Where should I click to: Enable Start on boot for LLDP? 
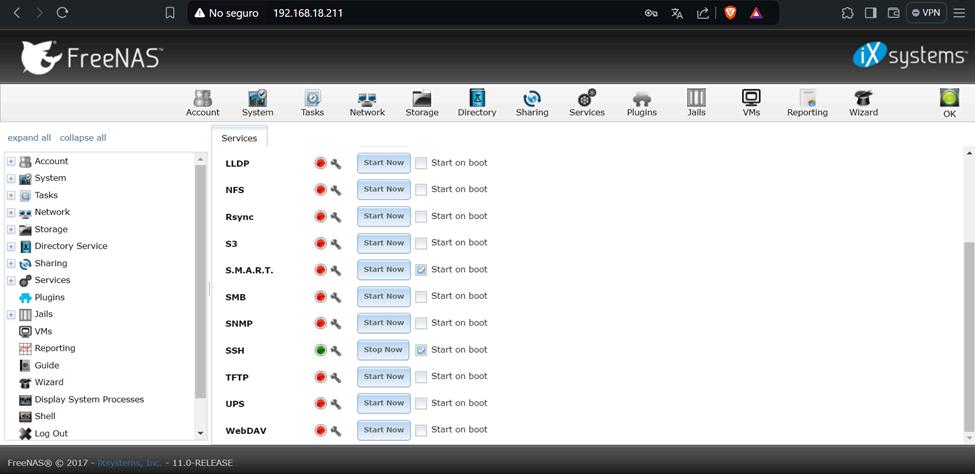[421, 163]
